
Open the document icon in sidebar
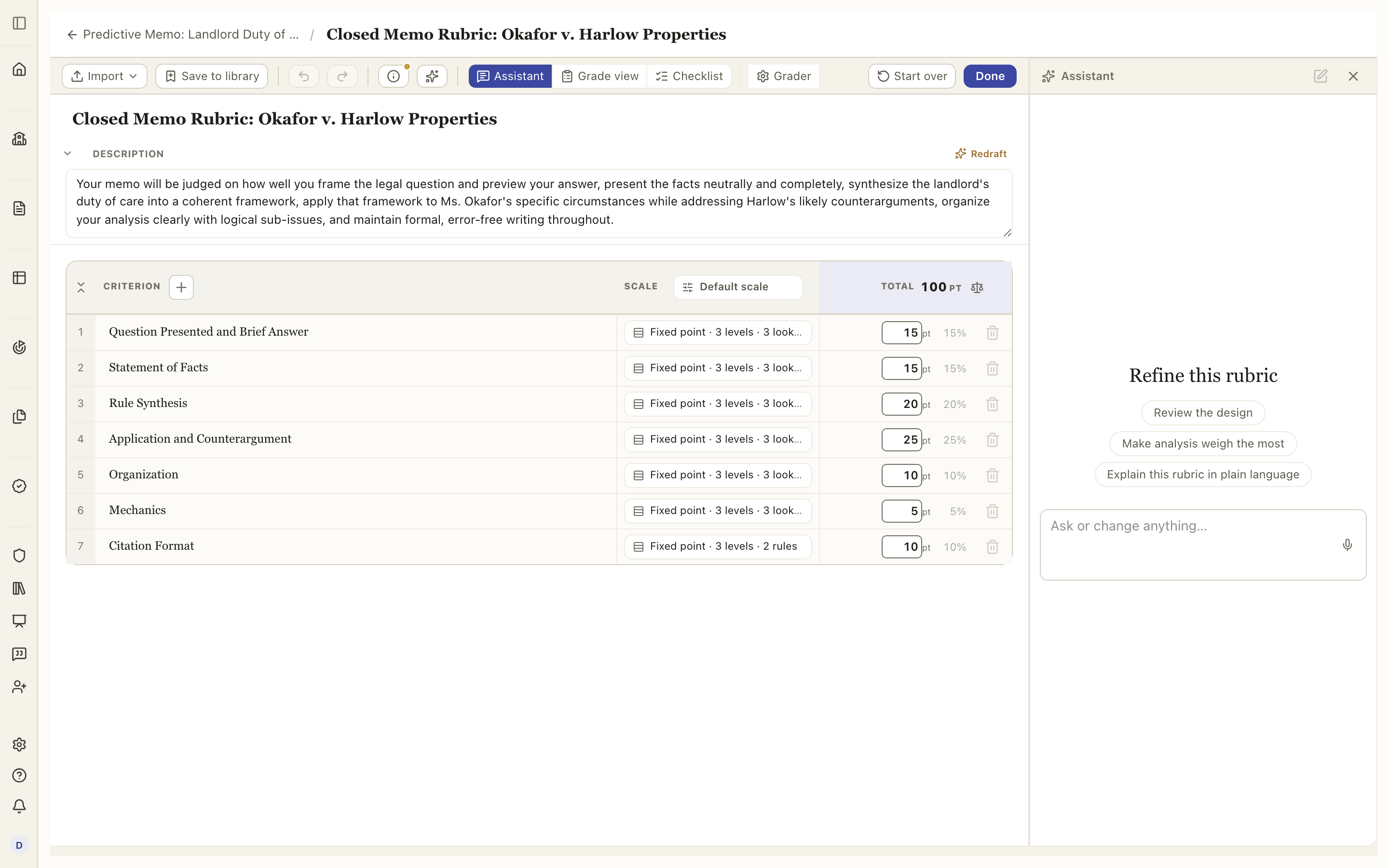(x=19, y=208)
